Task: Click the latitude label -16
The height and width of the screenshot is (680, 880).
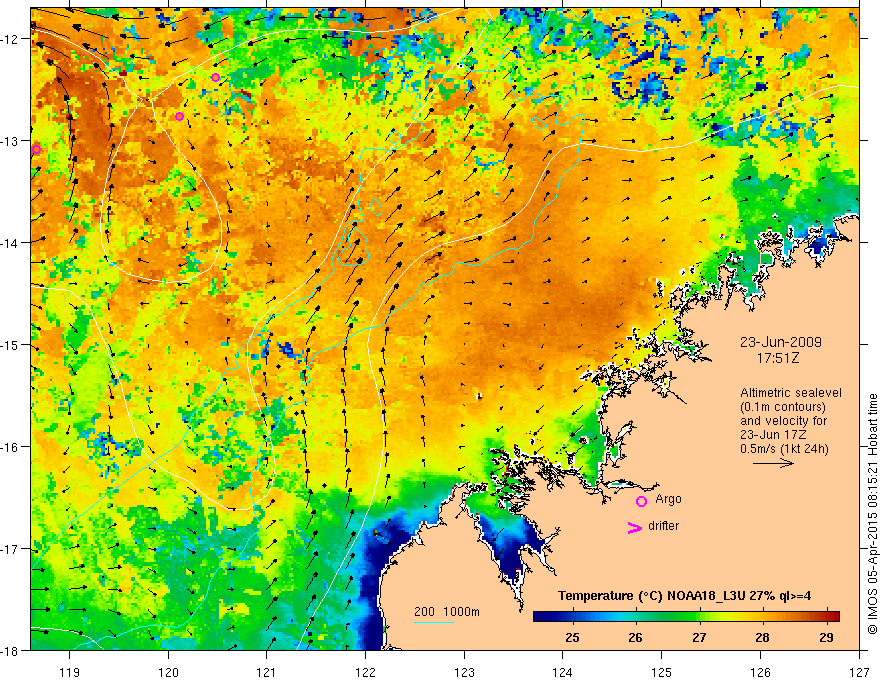Action: coord(11,447)
